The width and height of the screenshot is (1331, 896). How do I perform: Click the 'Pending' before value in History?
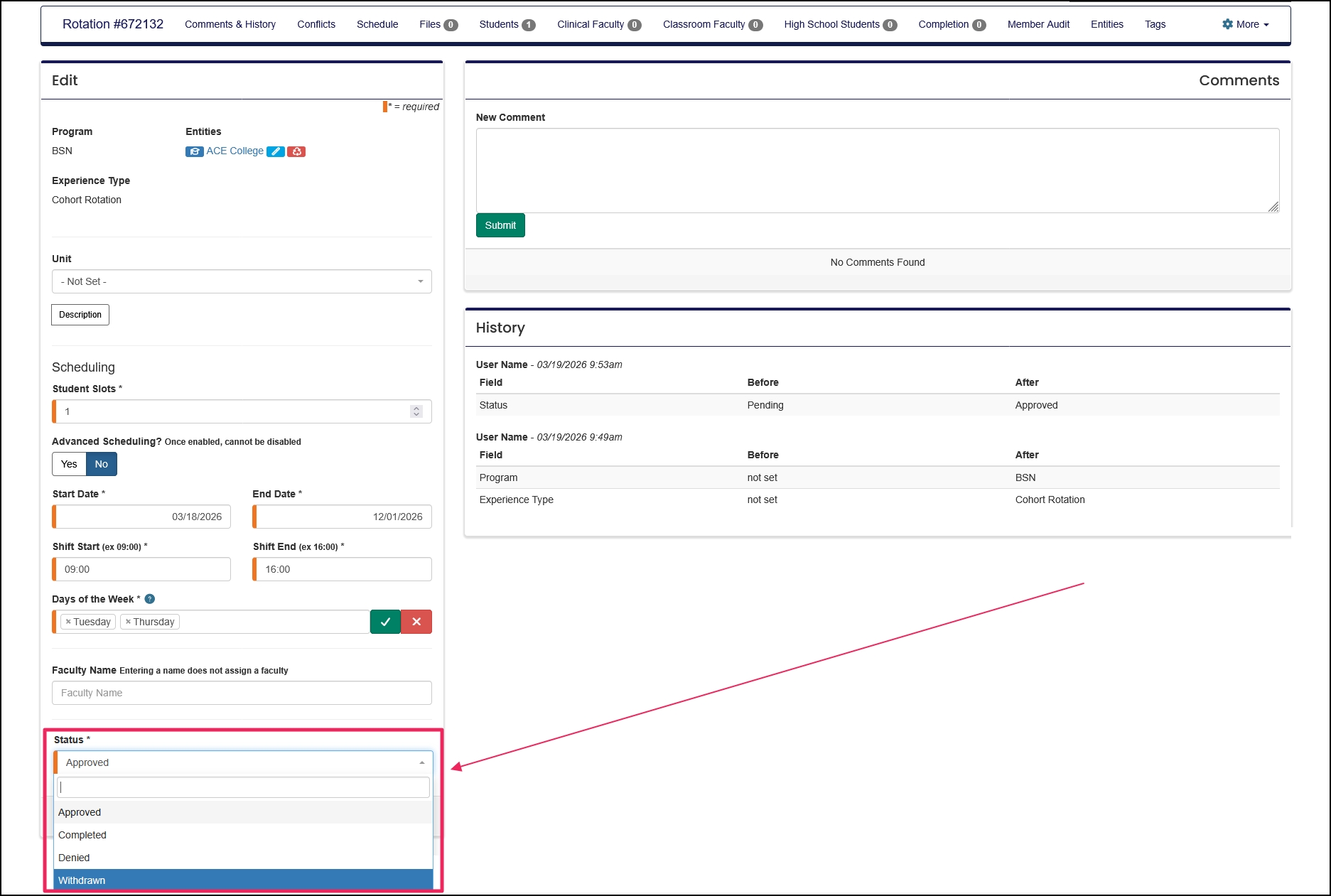point(765,405)
